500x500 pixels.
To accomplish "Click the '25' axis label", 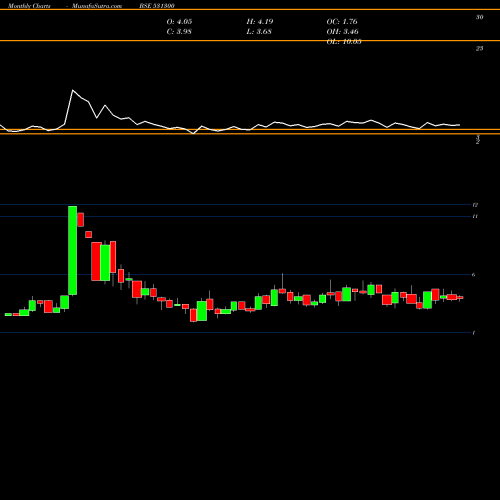I will pos(479,49).
